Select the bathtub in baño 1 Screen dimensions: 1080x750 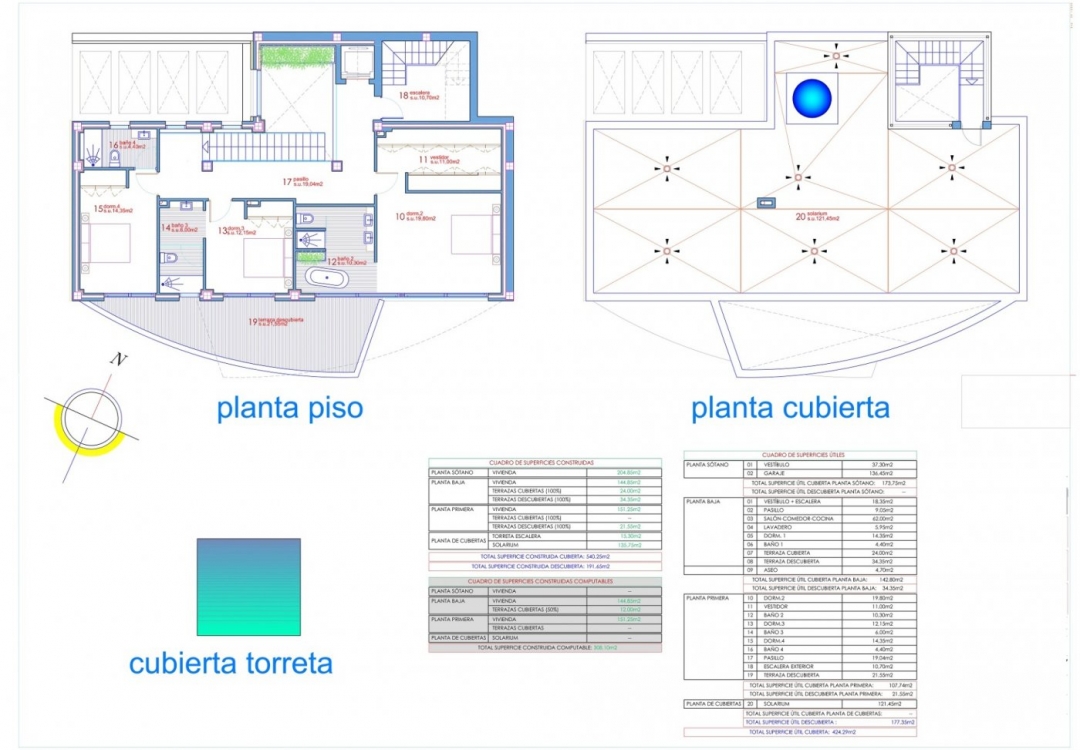327,277
